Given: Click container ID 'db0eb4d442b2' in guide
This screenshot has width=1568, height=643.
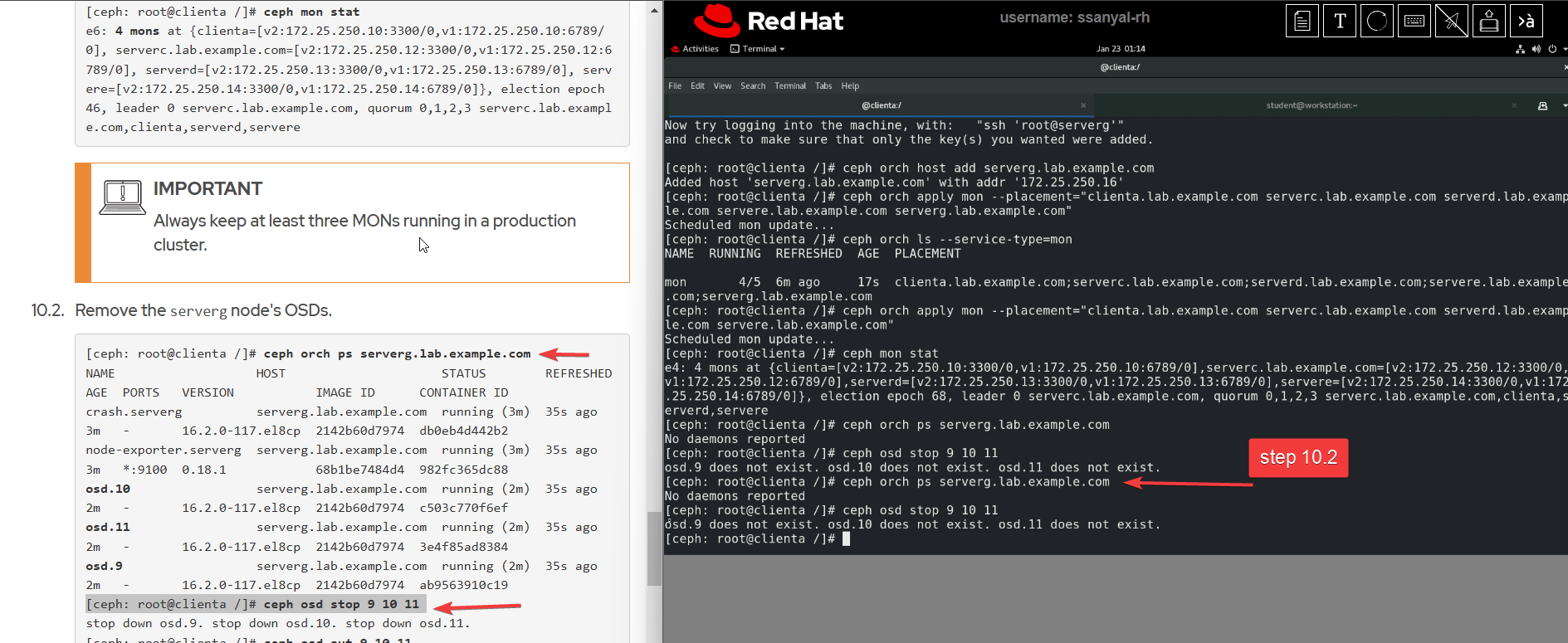Looking at the screenshot, I should click(464, 431).
